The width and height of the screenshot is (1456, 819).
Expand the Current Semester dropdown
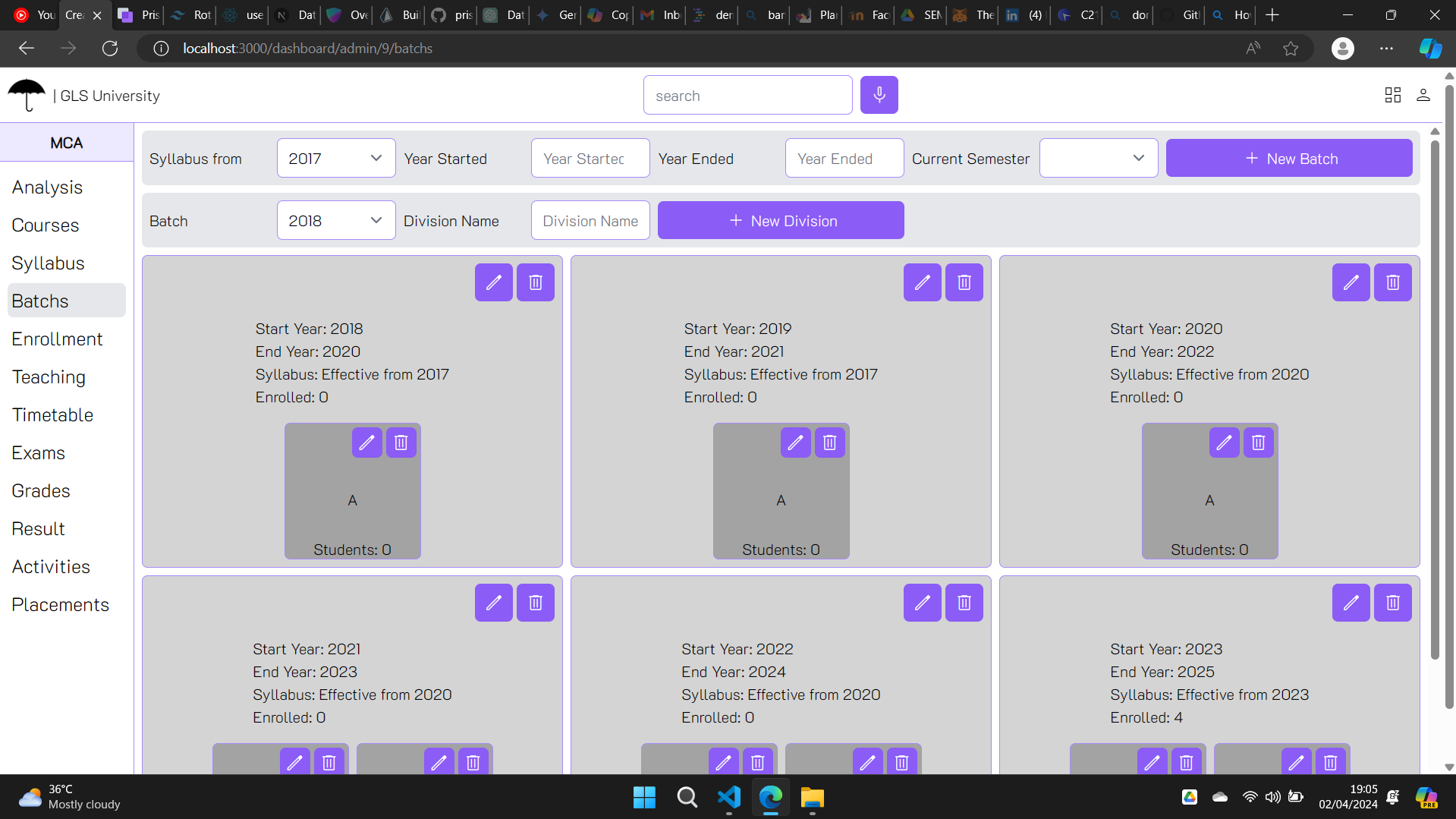(x=1098, y=159)
